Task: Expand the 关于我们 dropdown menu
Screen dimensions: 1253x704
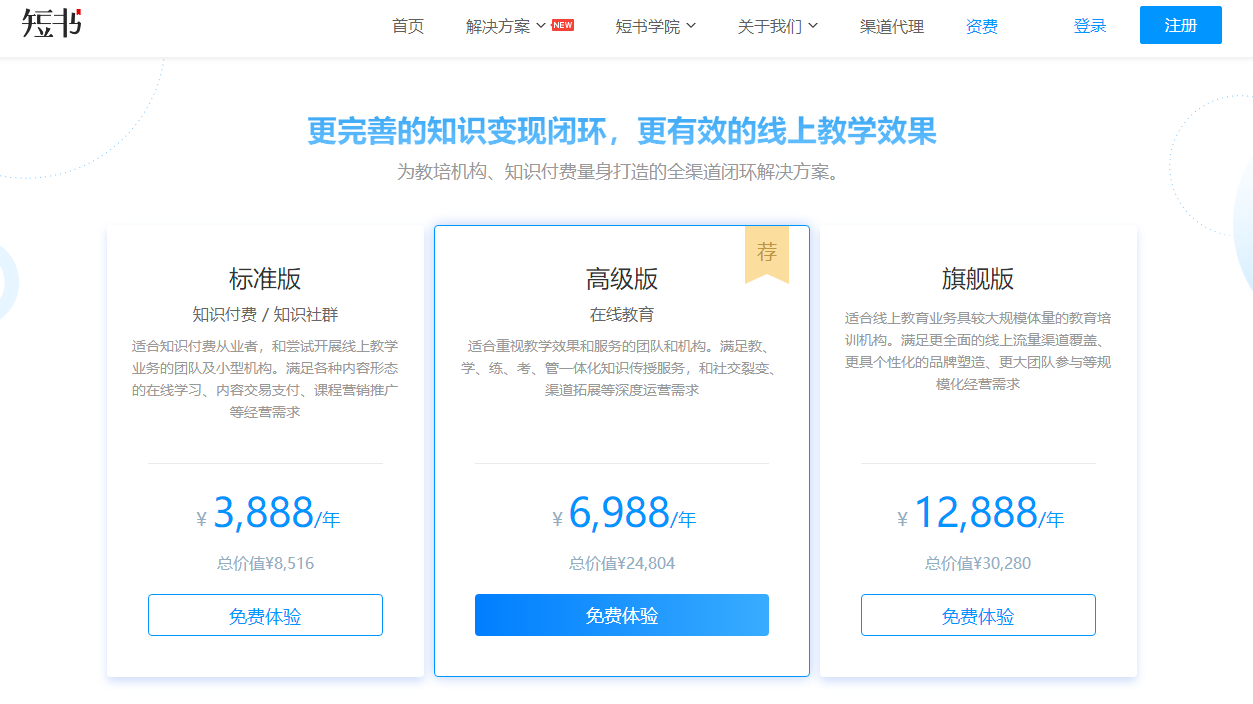Action: [778, 26]
